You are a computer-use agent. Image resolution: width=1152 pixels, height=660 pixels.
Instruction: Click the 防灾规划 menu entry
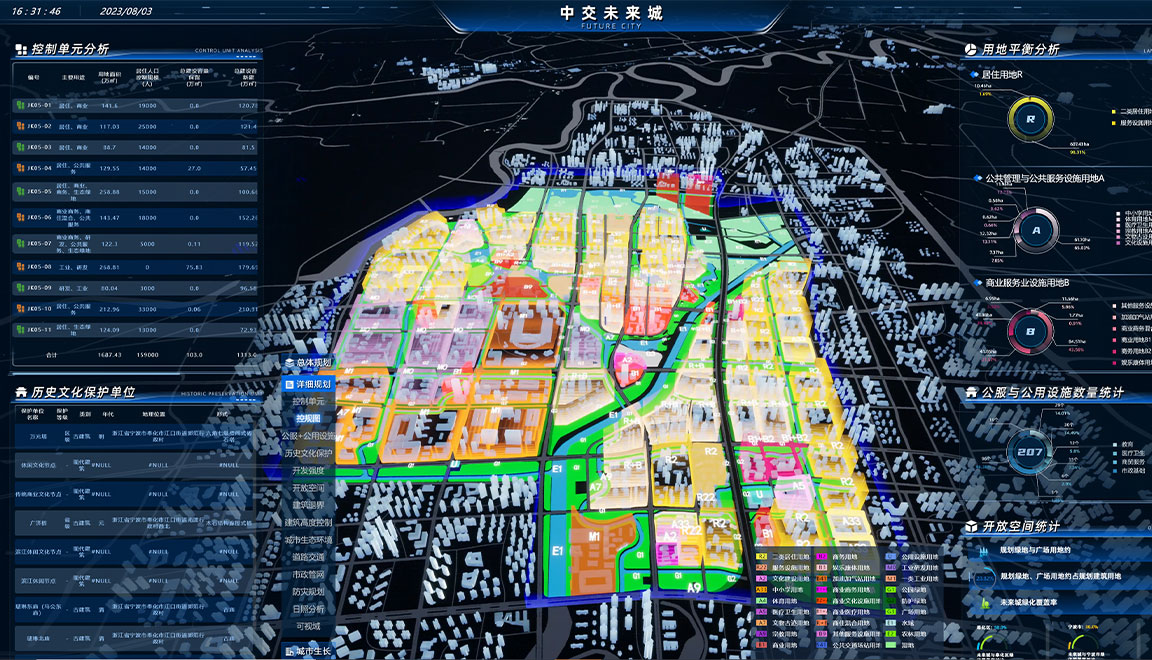(308, 592)
